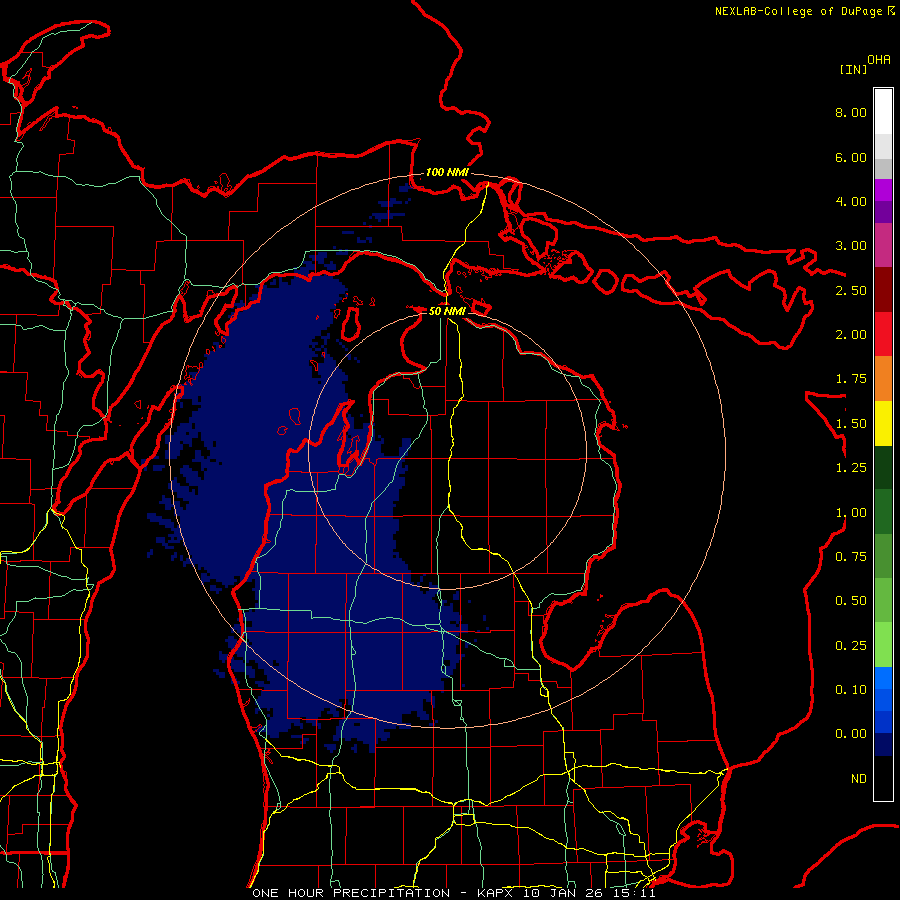Click the 50 NMI range ring label

(x=447, y=311)
